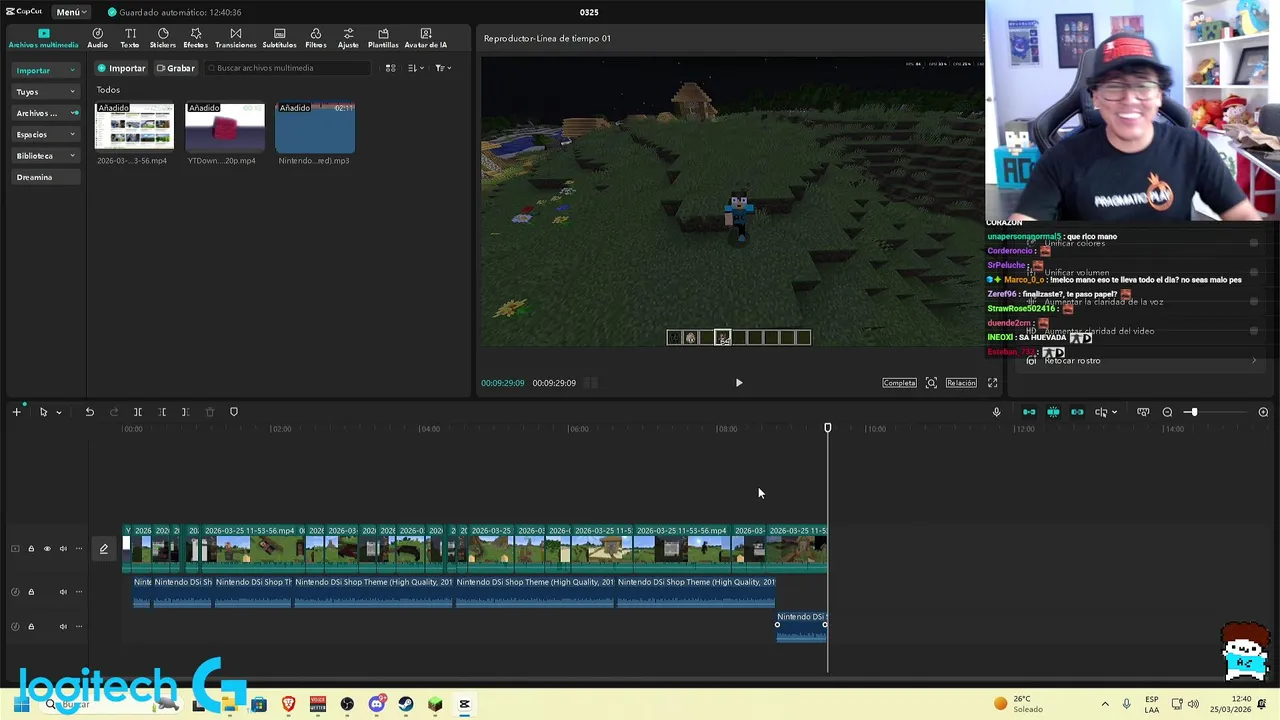The width and height of the screenshot is (1280, 720).
Task: Toggle grid view of media files
Action: 390,68
